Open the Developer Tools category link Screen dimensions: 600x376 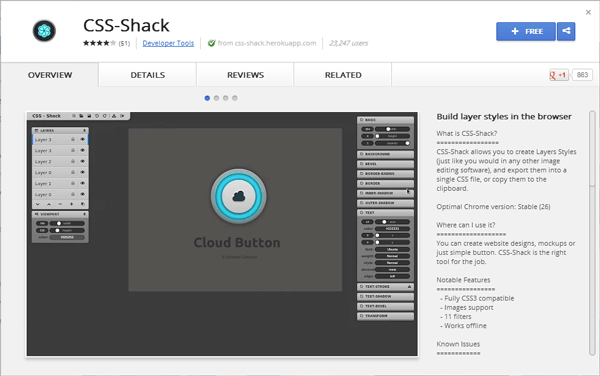click(168, 43)
